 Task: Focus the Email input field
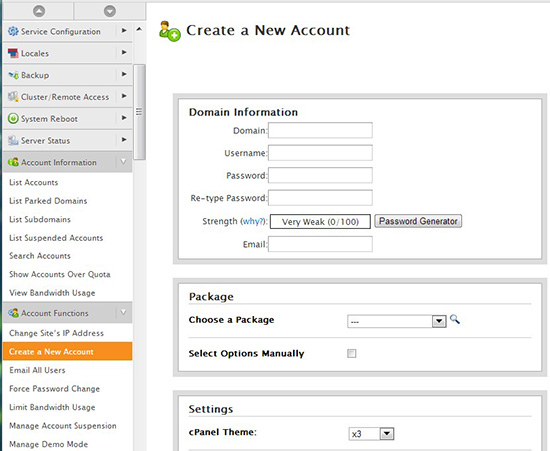point(320,244)
